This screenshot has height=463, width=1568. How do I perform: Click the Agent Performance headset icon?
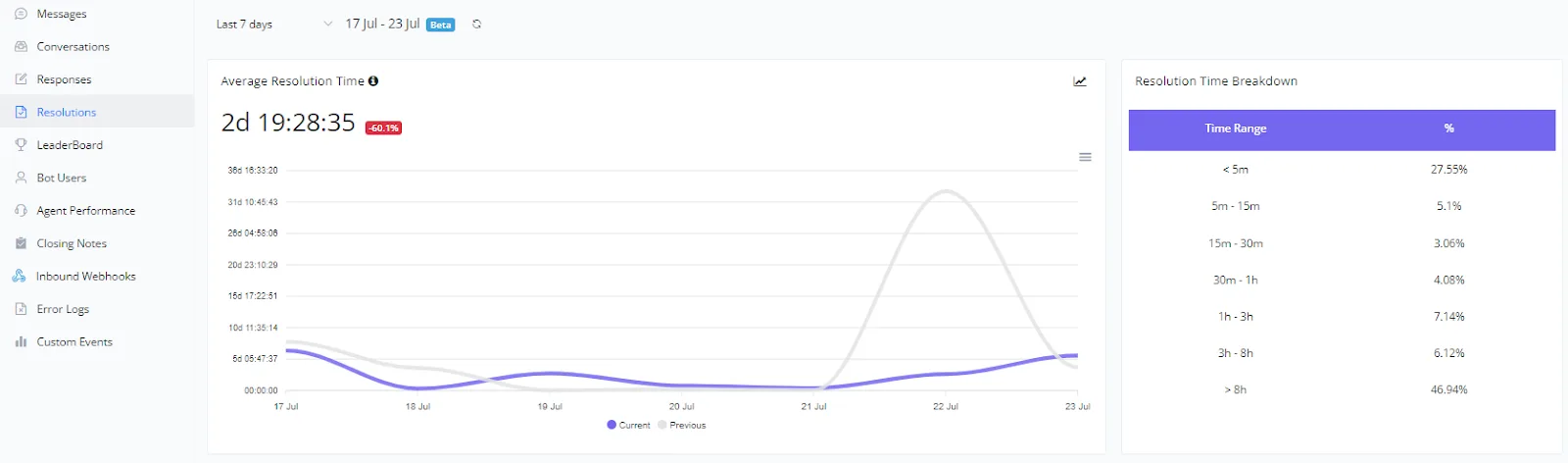[x=21, y=211]
